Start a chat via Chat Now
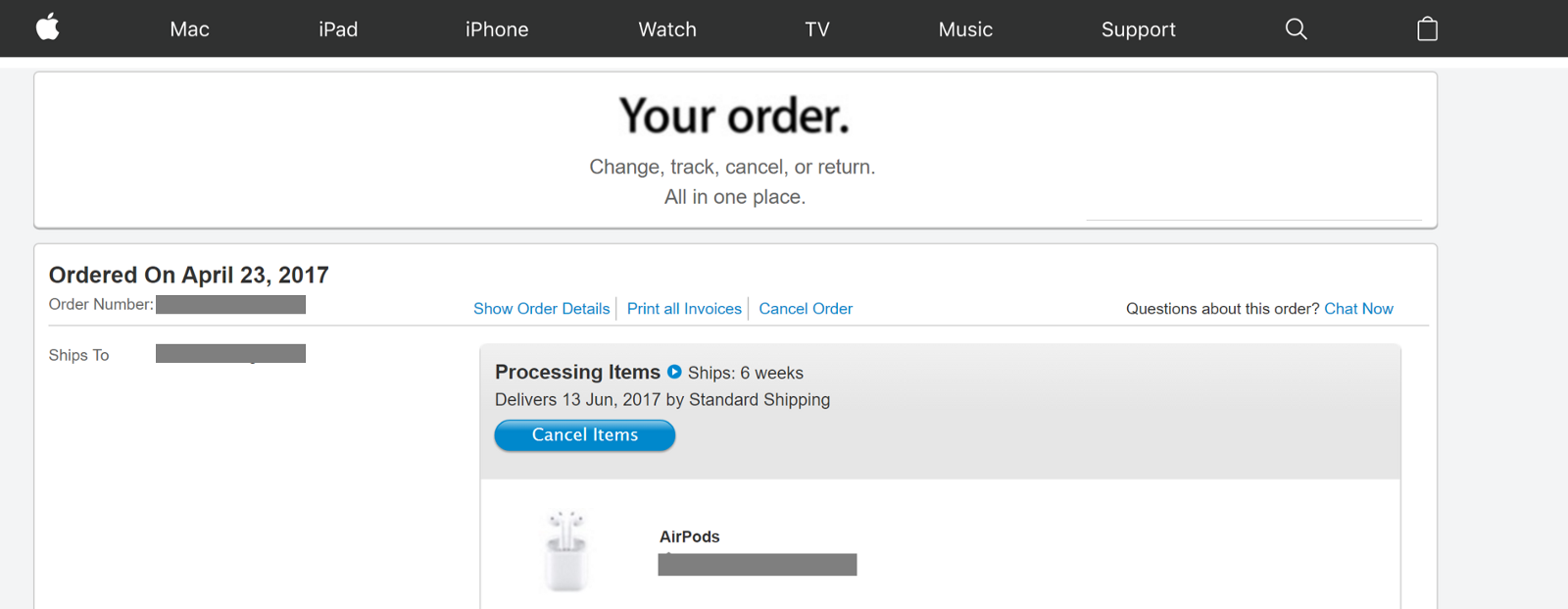 1358,309
